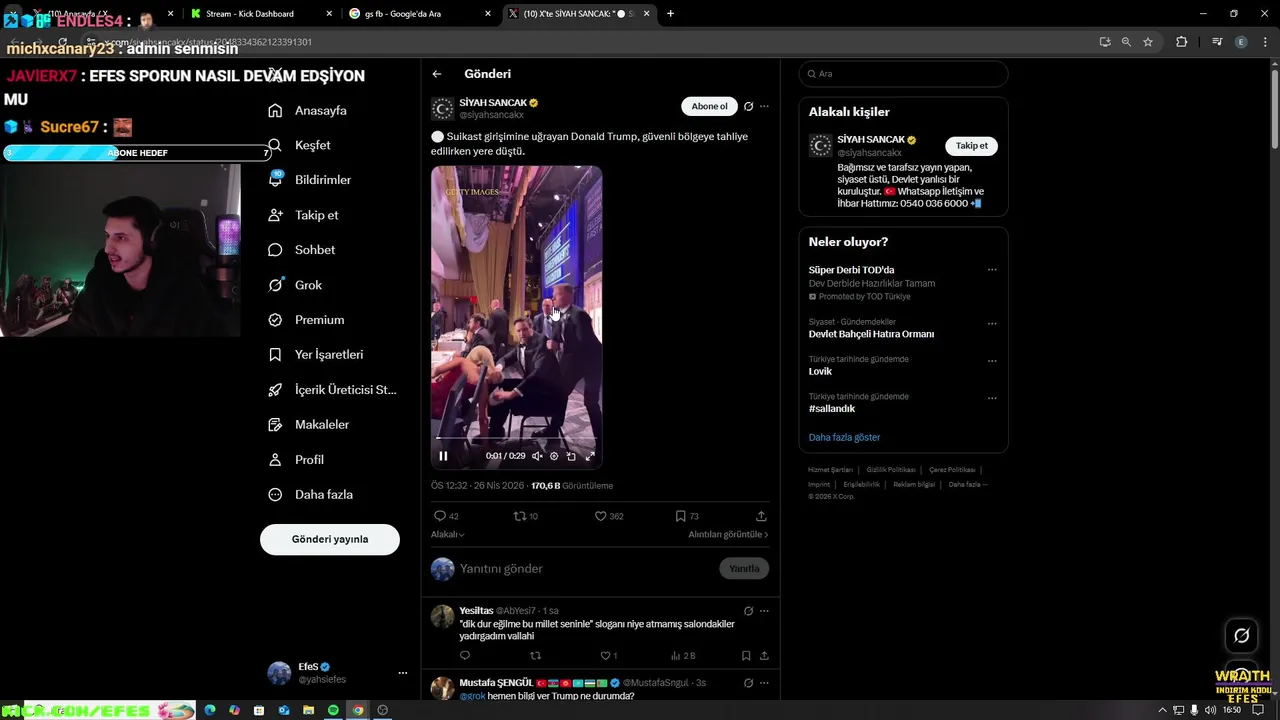This screenshot has height=720, width=1280.
Task: Like Yesiltas comment
Action: coord(609,656)
